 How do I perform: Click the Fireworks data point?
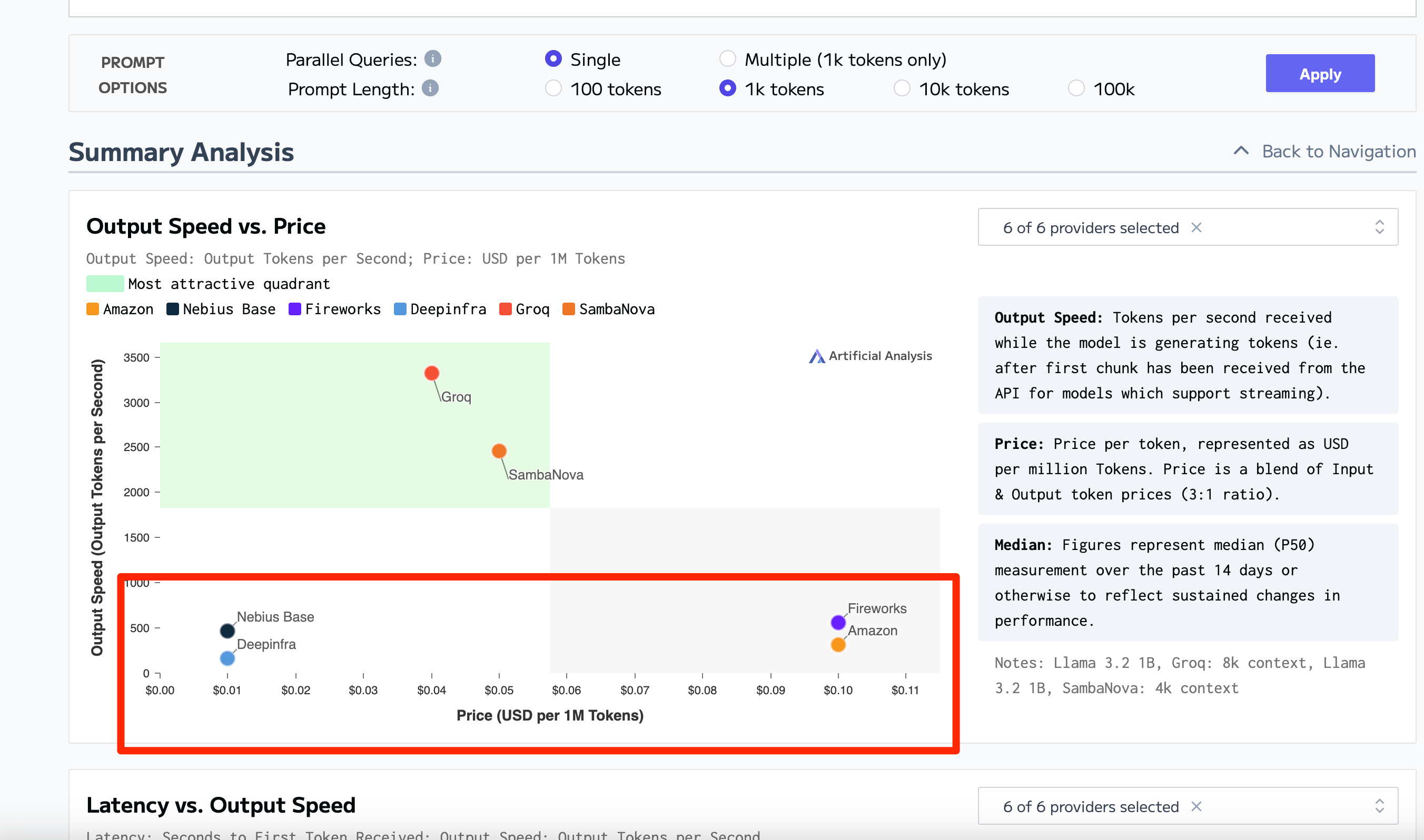[x=838, y=623]
